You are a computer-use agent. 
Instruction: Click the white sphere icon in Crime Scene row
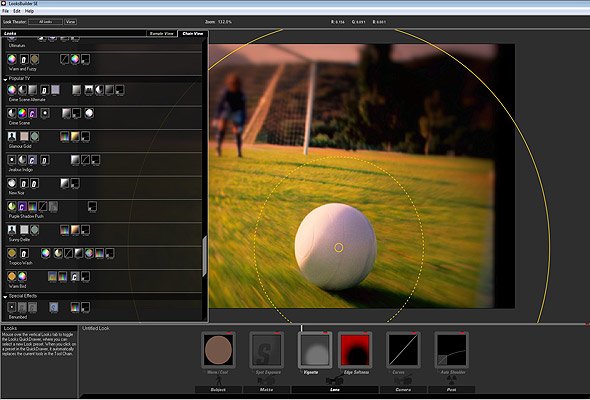point(89,113)
